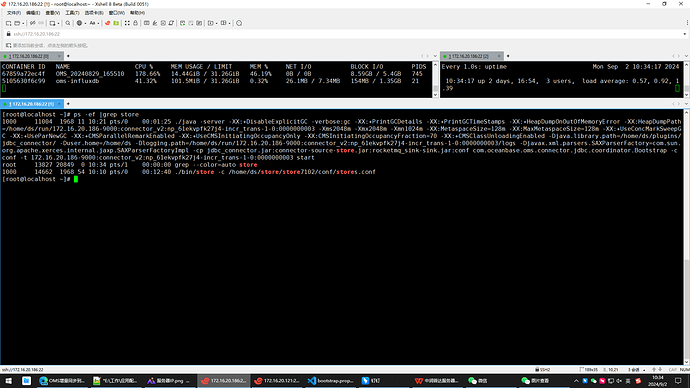Click the round help icon in toolbar
The image size is (690, 388).
[239, 23]
